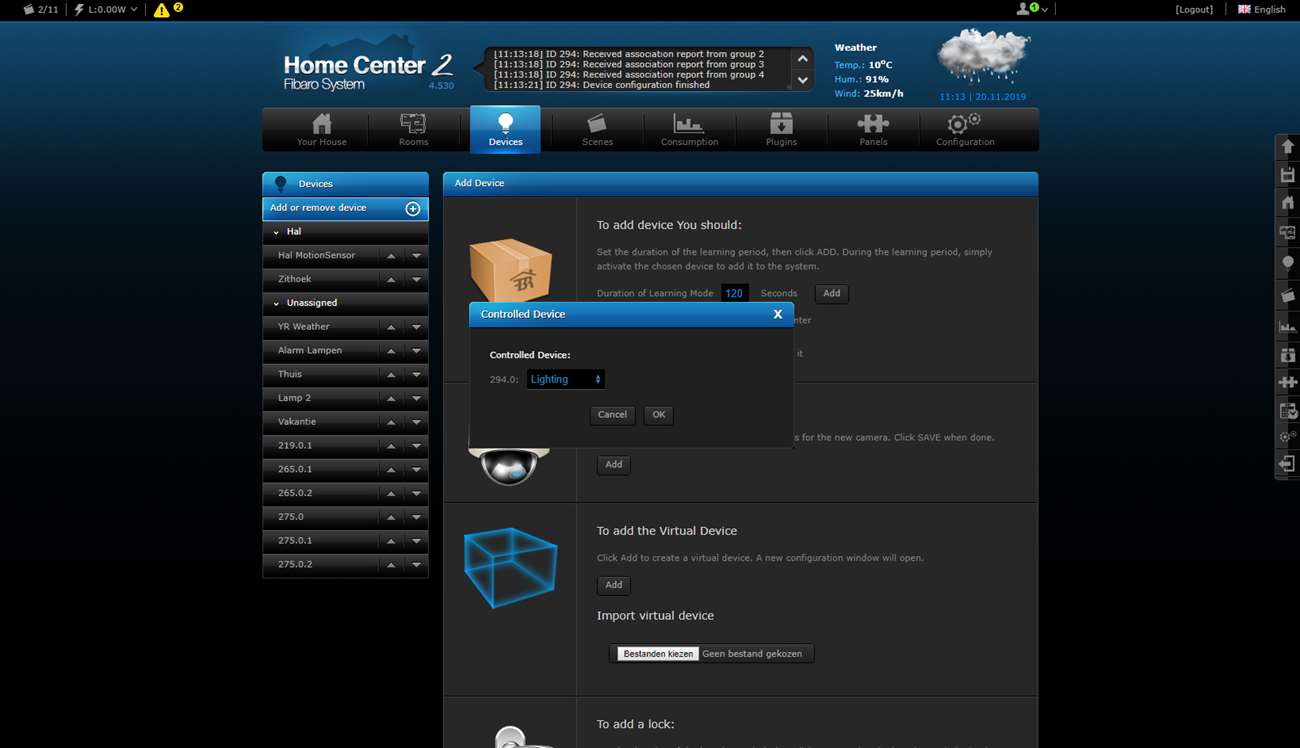This screenshot has height=748, width=1300.
Task: Close the Controlled Device dialog with X
Action: click(x=777, y=314)
